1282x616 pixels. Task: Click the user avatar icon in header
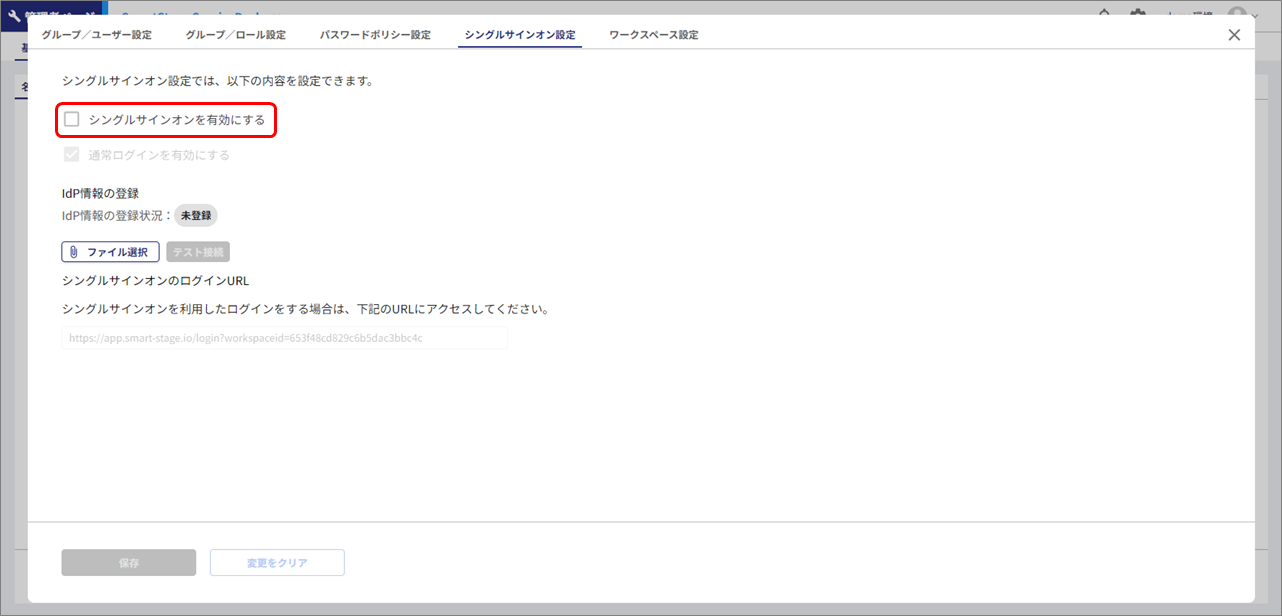pos(1238,12)
